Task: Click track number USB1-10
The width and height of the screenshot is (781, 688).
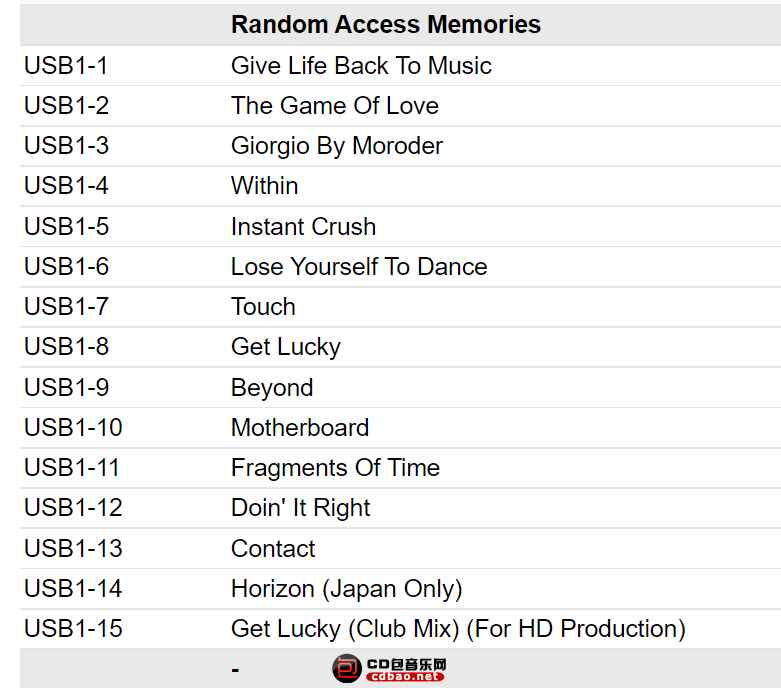Action: click(73, 427)
